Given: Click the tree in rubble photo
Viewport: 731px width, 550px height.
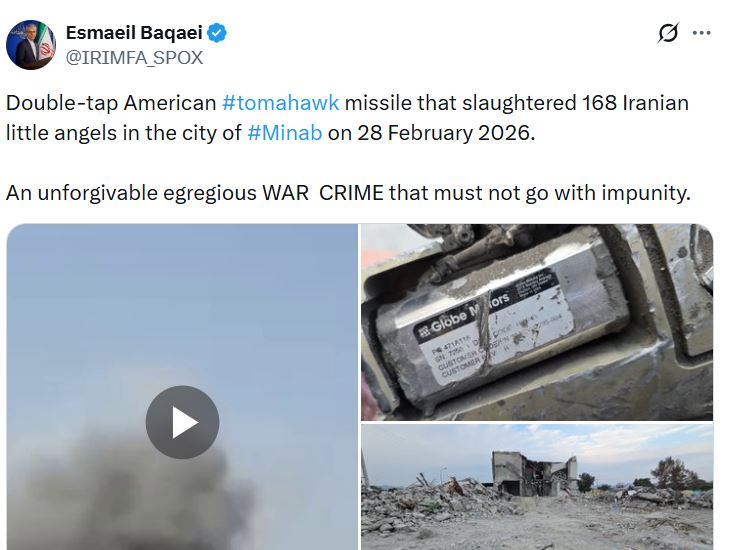Looking at the screenshot, I should [674, 473].
